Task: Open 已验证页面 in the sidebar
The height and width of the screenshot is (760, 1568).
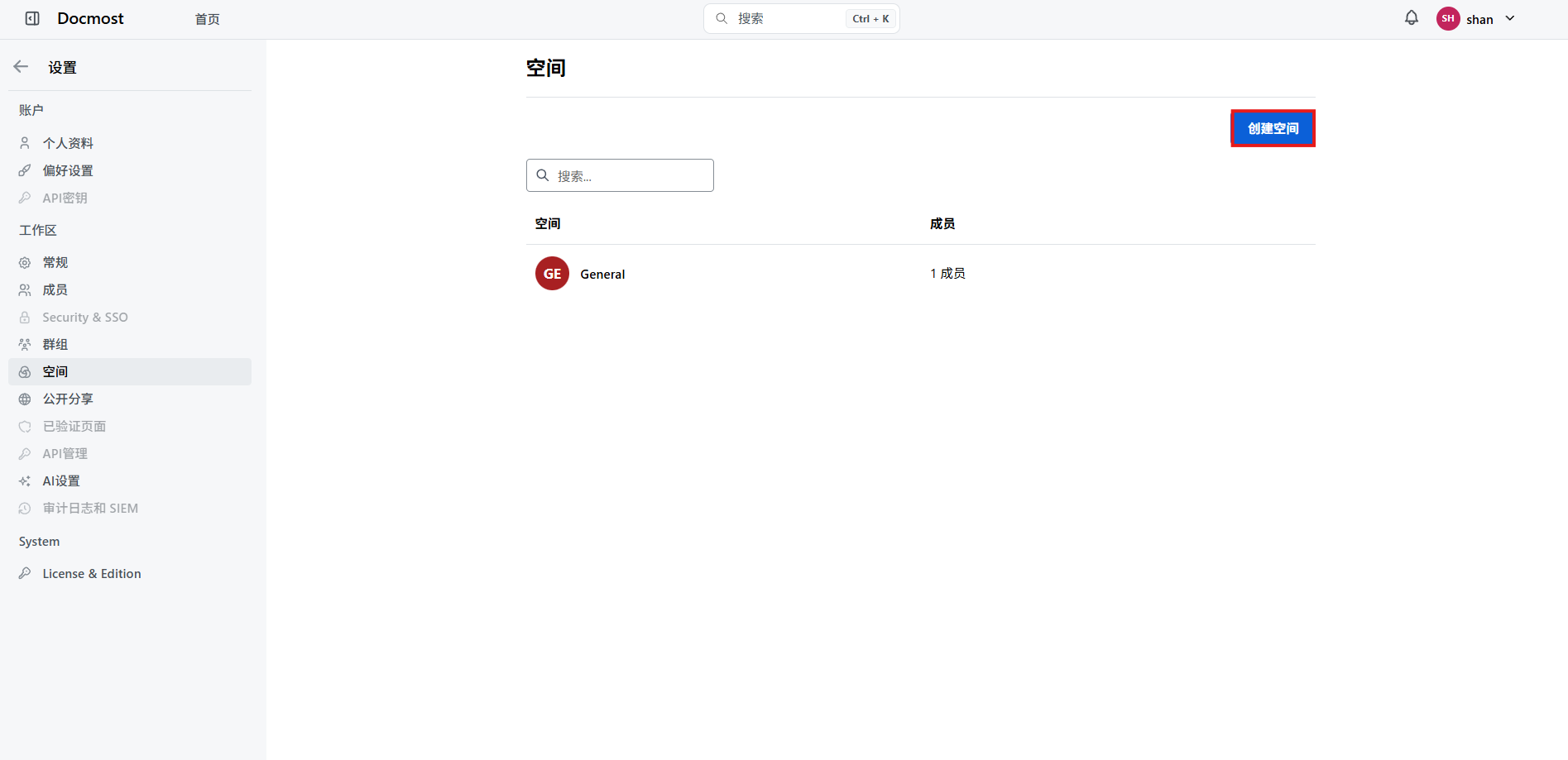Action: click(x=130, y=426)
